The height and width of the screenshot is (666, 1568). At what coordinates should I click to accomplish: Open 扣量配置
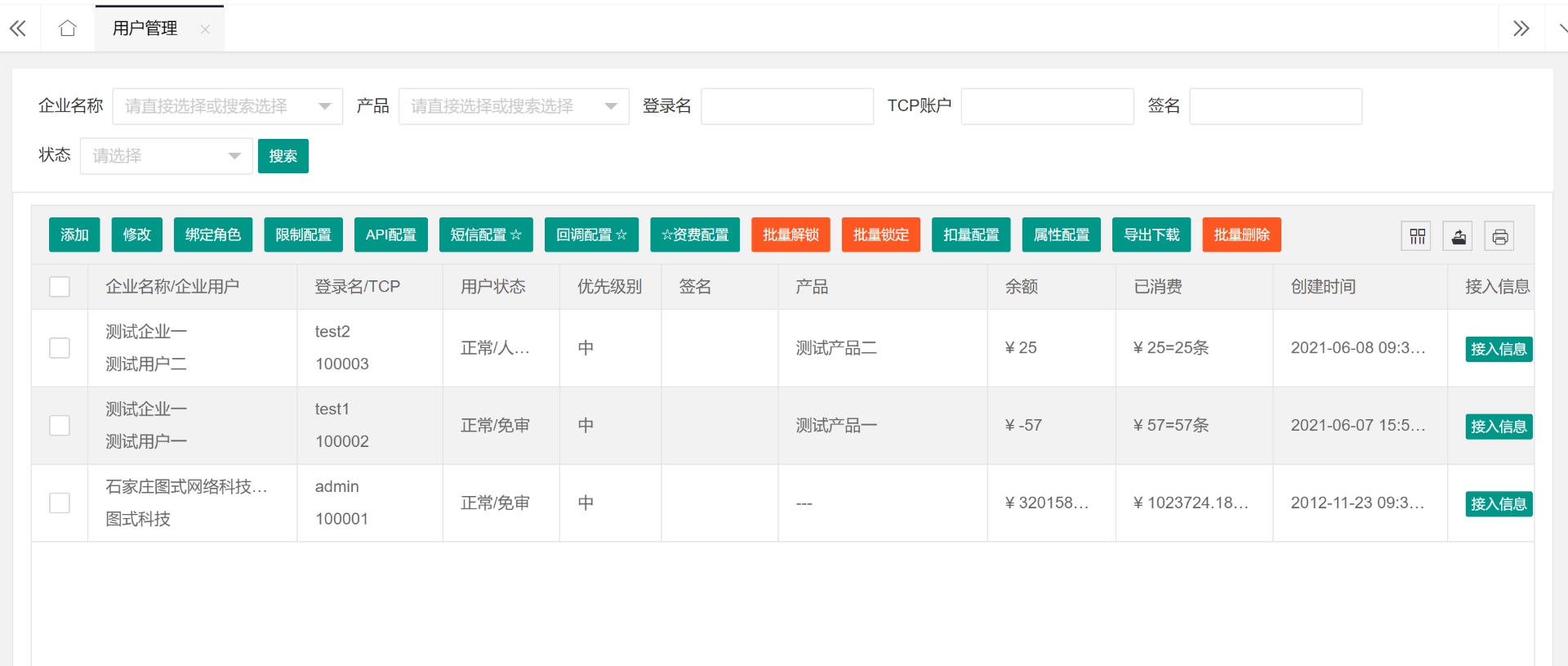(971, 235)
